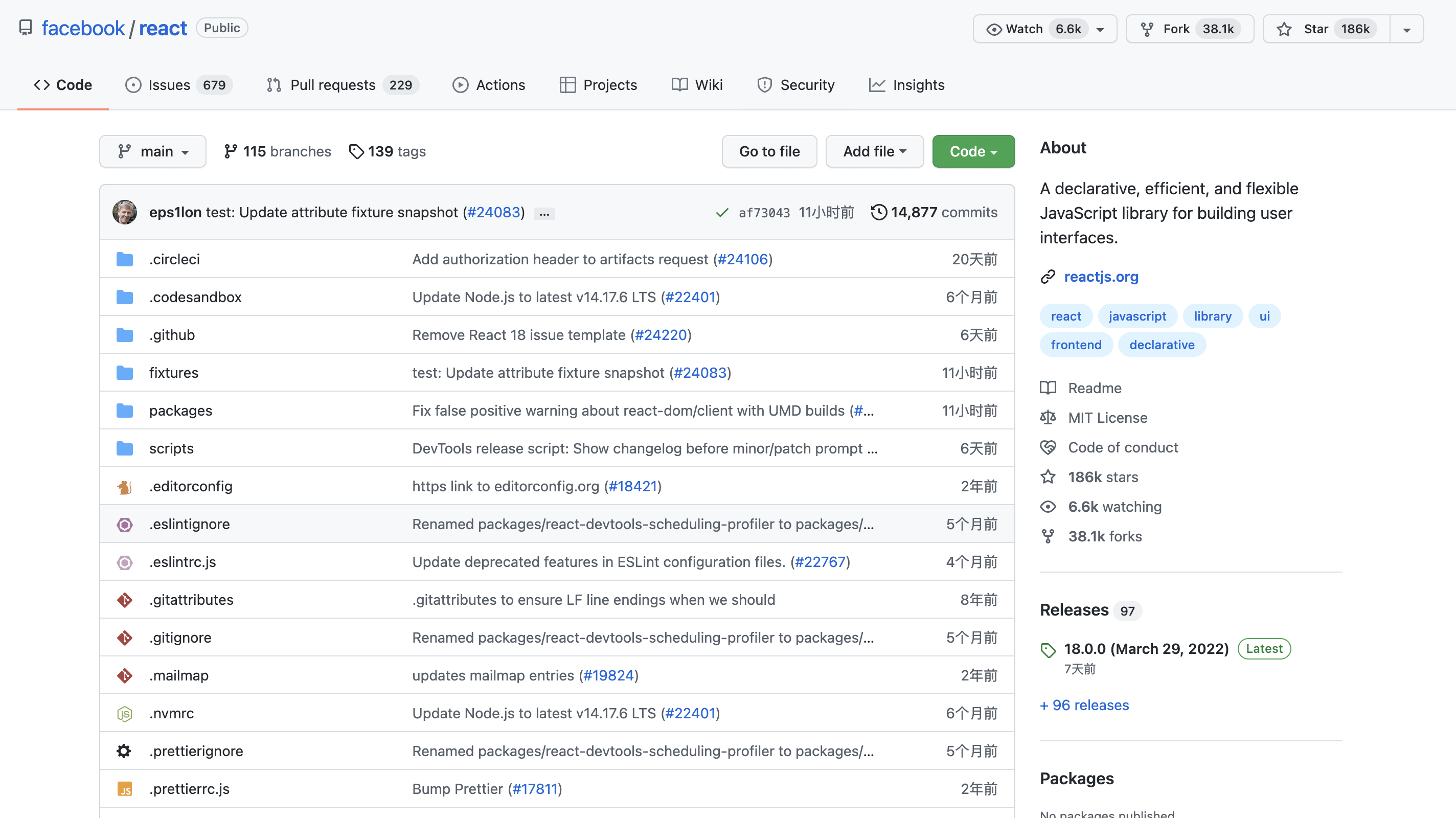
Task: Open the + 96 releases link
Action: (x=1084, y=705)
